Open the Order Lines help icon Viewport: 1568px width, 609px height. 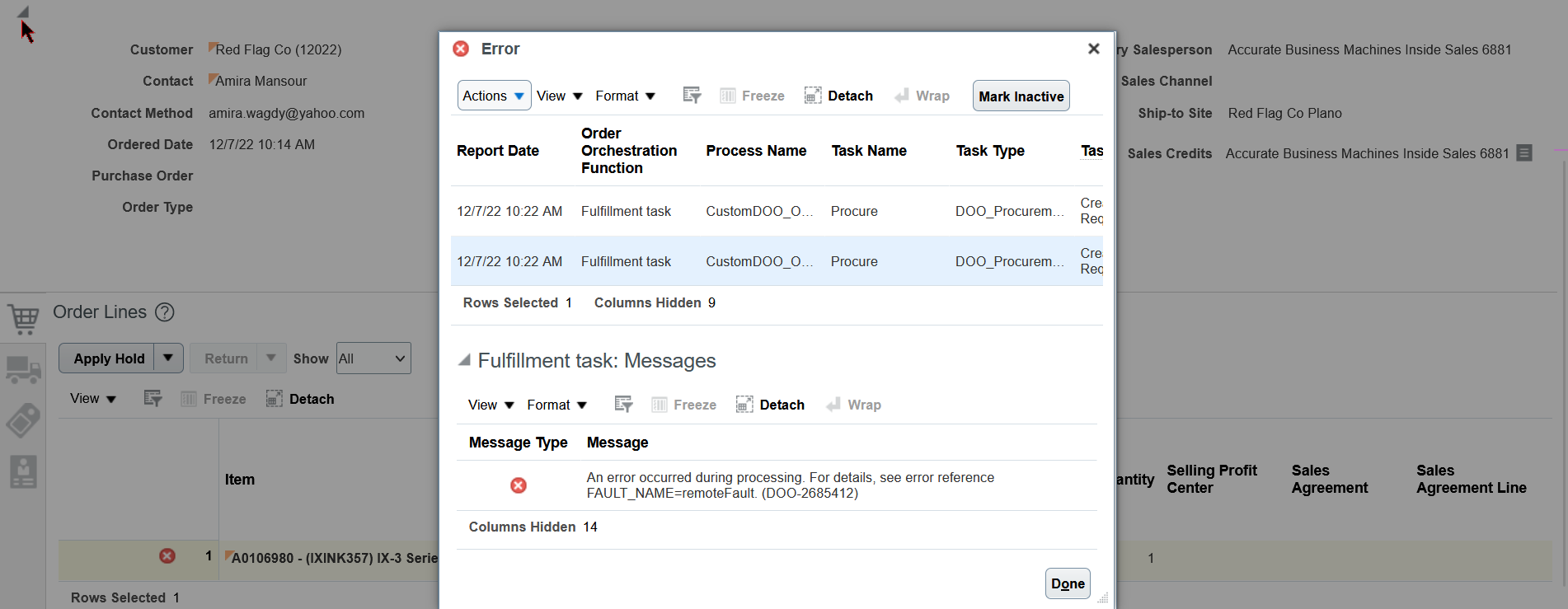(165, 312)
